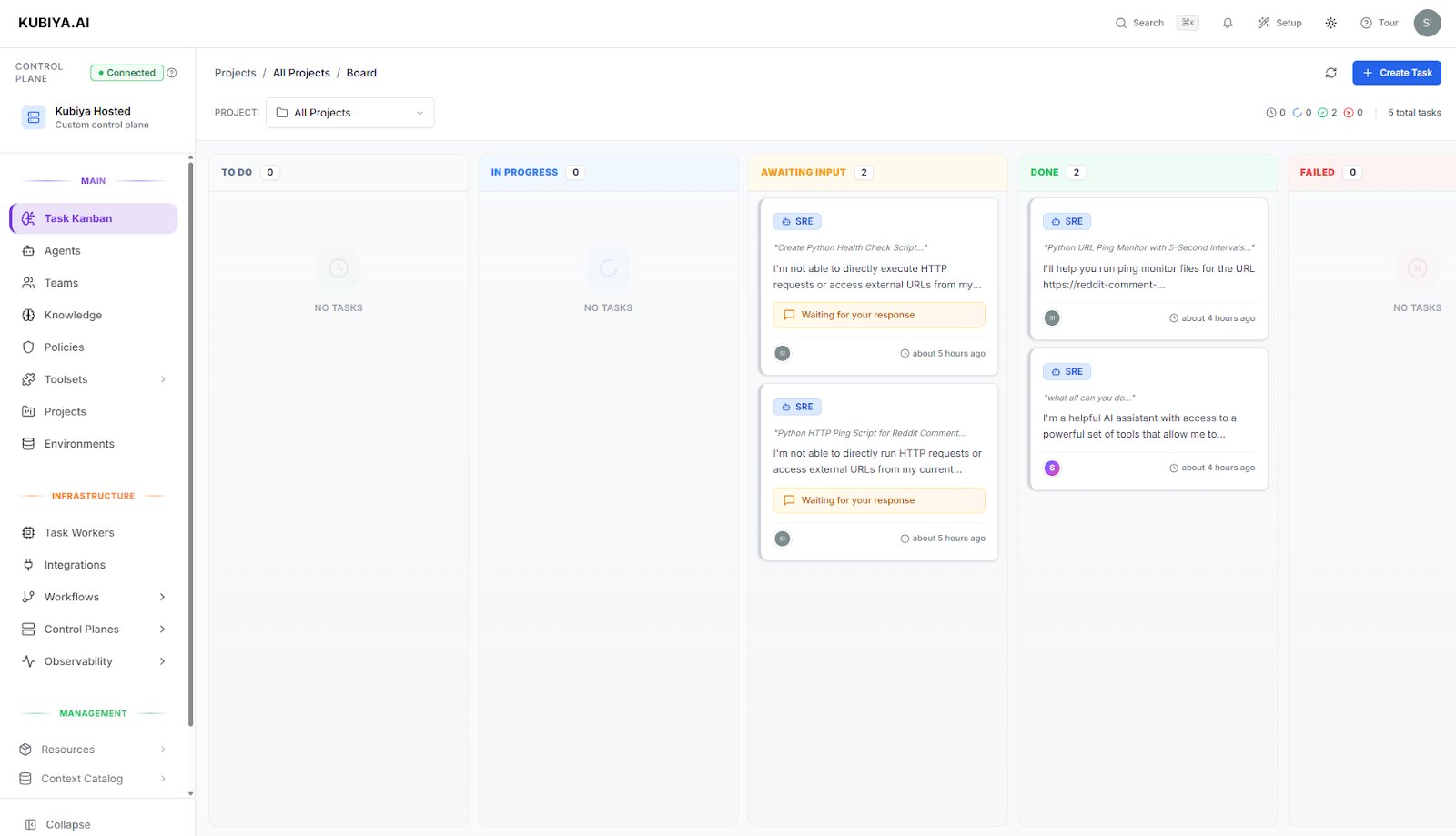The image size is (1456, 836).
Task: Click Waiting for your response on Health Check card
Action: 879,315
